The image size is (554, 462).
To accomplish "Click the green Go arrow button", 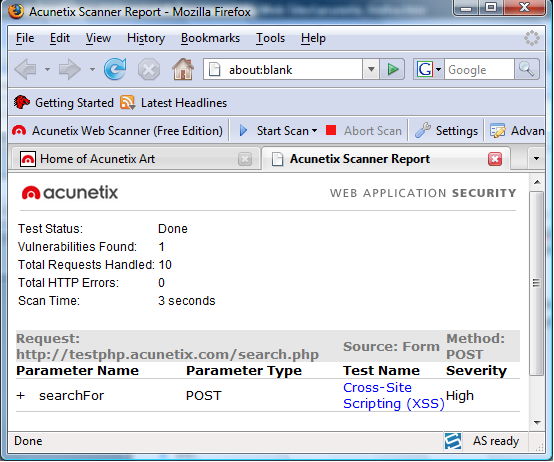I will pyautogui.click(x=393, y=69).
